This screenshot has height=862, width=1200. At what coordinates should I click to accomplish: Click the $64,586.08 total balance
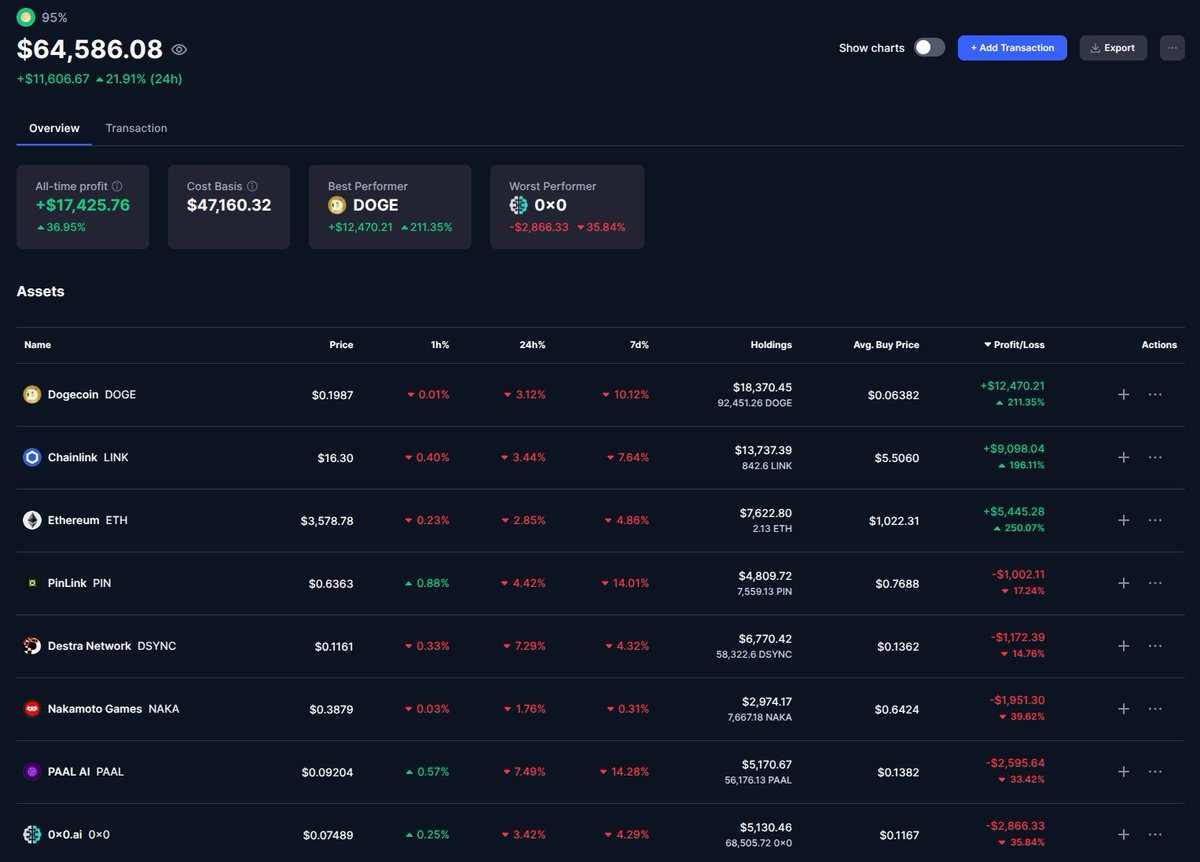(90, 49)
